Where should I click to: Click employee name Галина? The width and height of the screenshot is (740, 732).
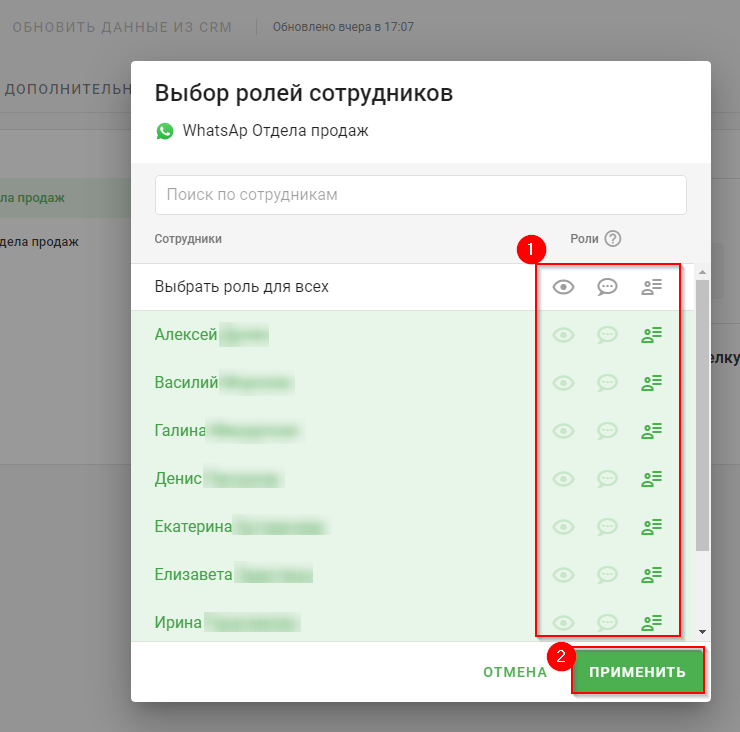pyautogui.click(x=180, y=430)
